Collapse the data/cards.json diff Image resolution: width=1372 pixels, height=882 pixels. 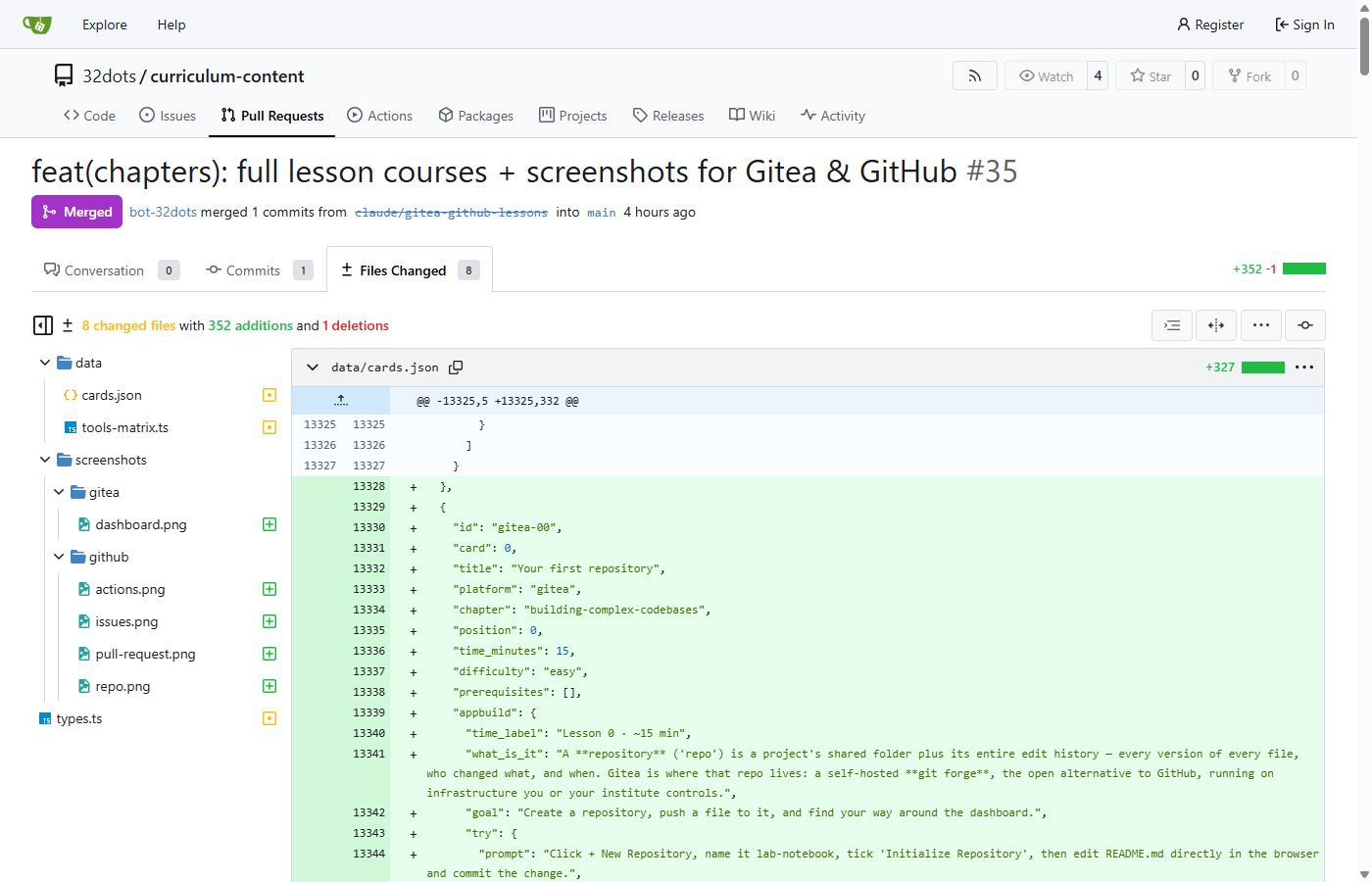(x=313, y=367)
